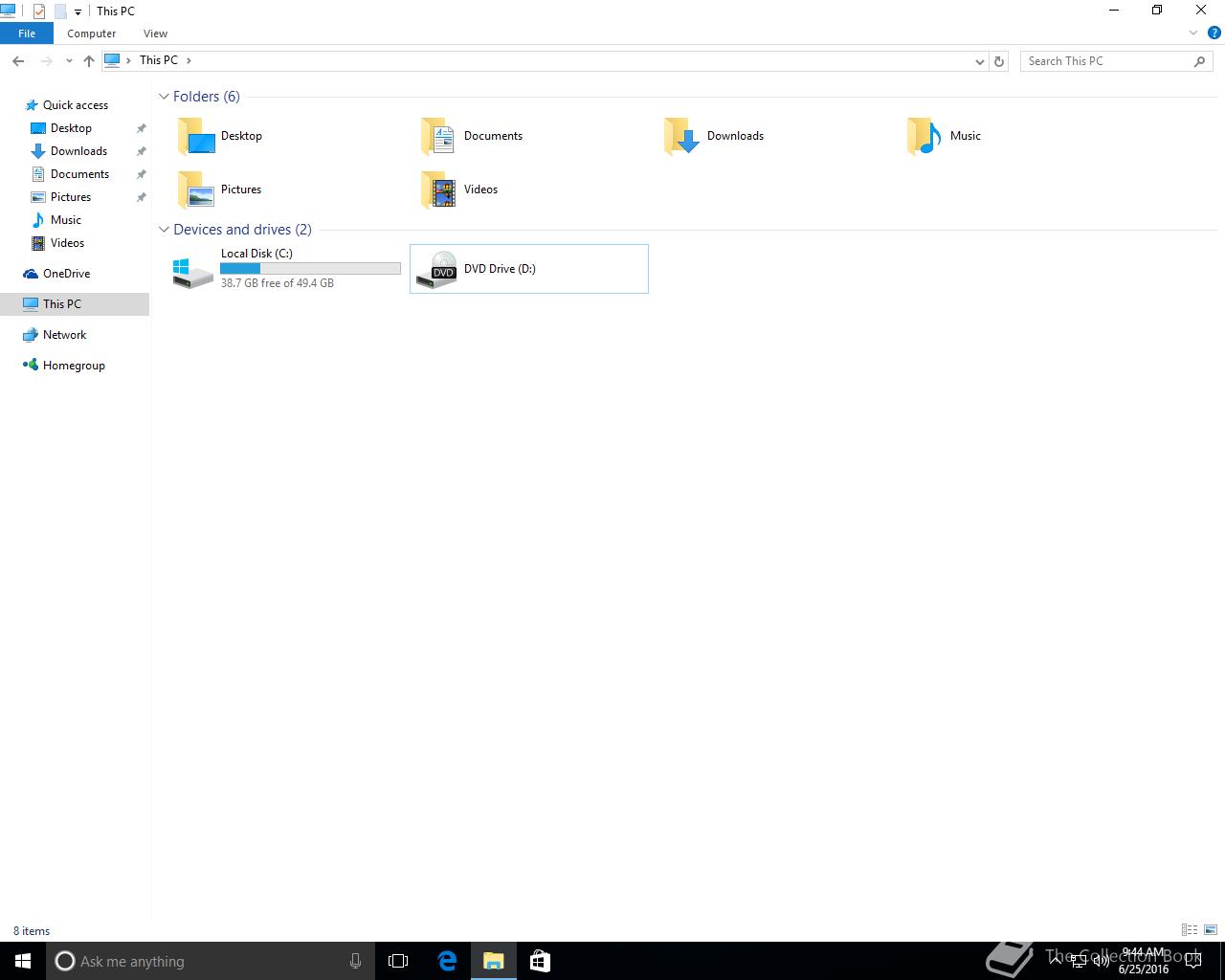Open Network in navigation pane
This screenshot has width=1225, height=980.
click(64, 335)
